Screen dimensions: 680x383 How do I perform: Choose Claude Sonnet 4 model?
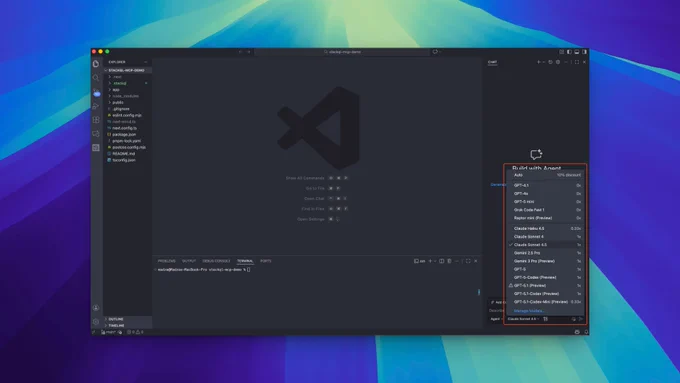coord(546,237)
